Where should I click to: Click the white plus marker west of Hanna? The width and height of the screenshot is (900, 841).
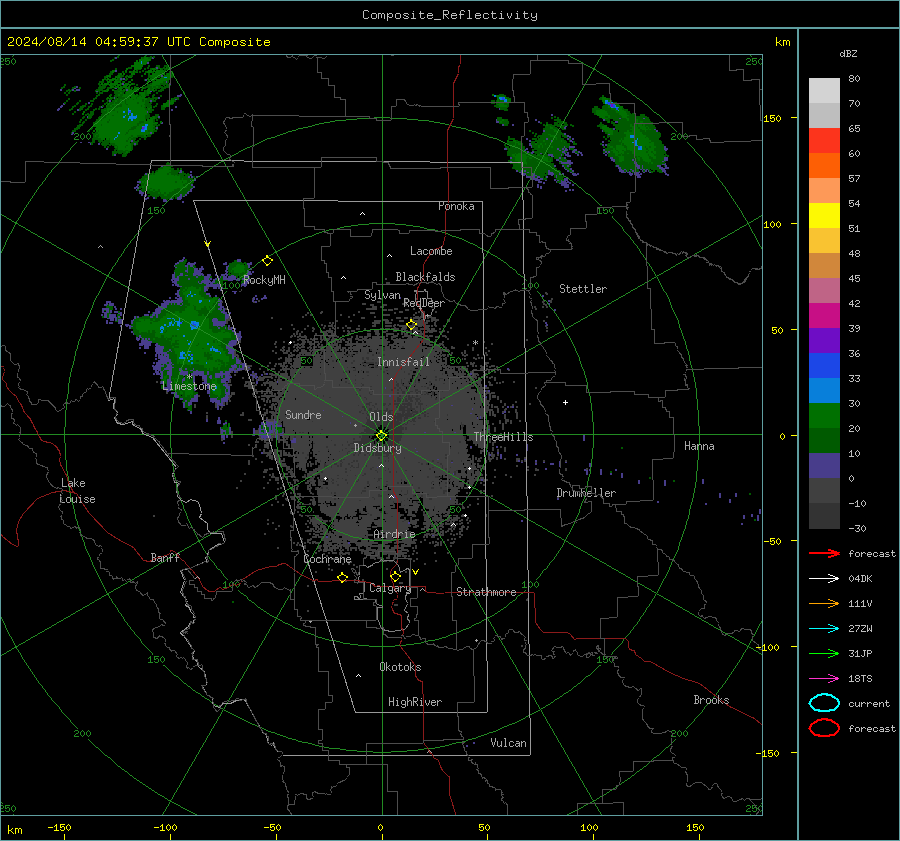tap(565, 402)
